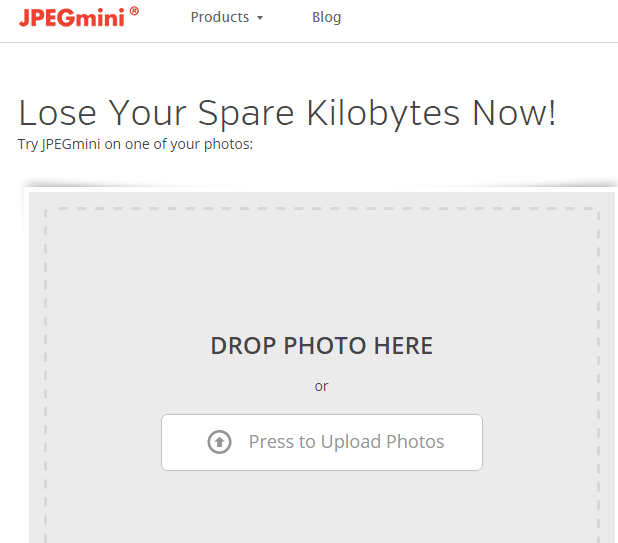Click the "Now!" word in the headline
Viewport: 618px width, 543px height.
[x=514, y=113]
